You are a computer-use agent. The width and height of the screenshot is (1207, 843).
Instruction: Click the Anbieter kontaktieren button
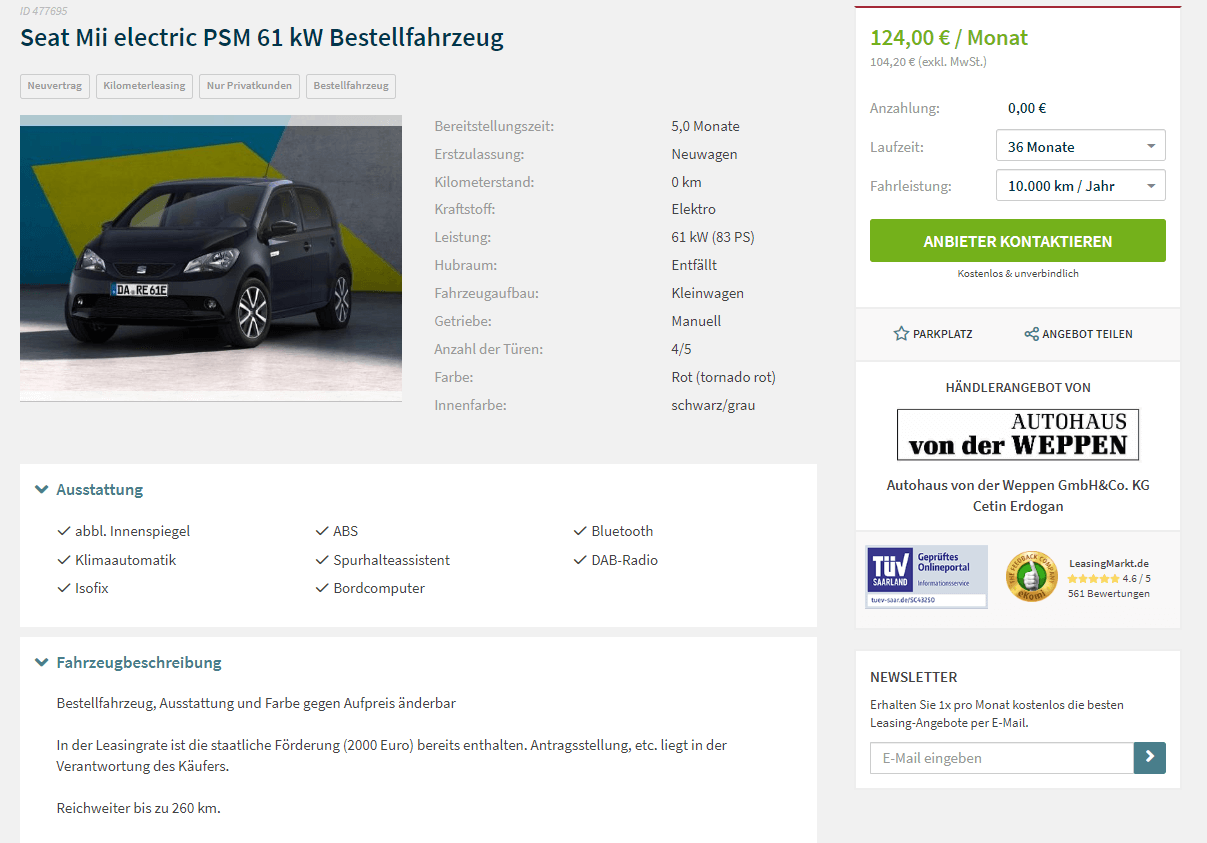[1018, 241]
